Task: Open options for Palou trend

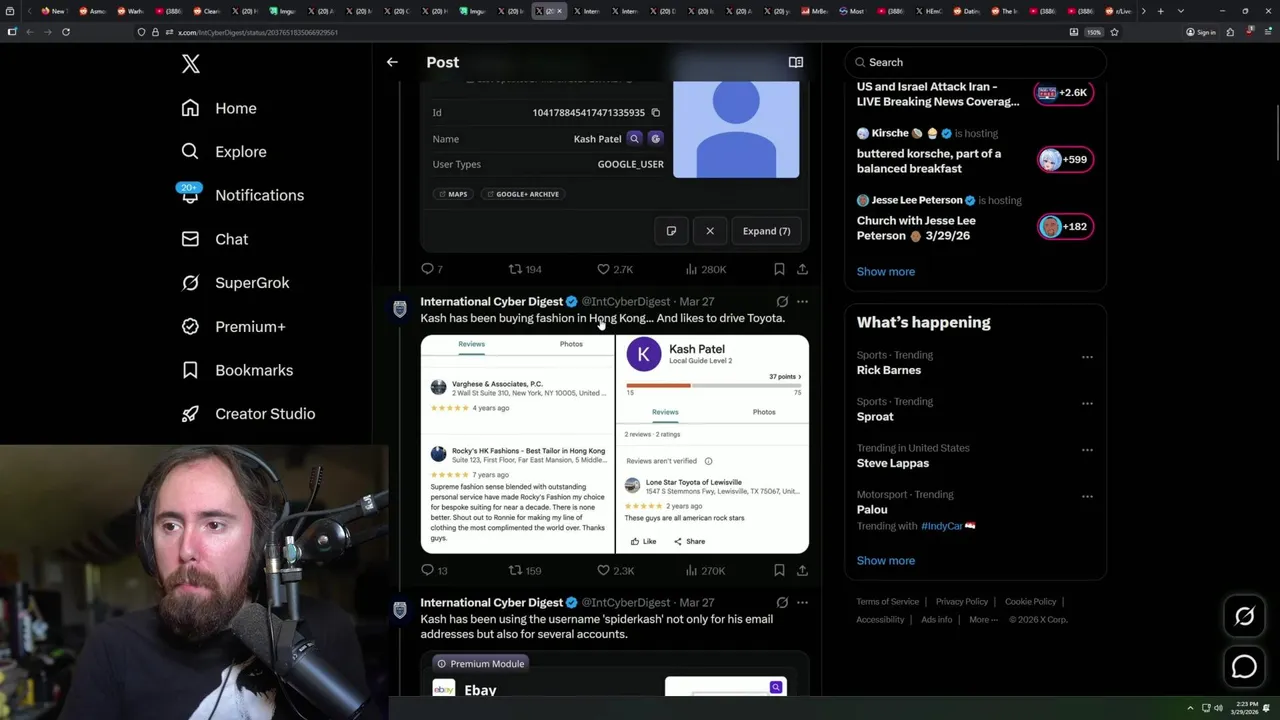Action: (1087, 497)
